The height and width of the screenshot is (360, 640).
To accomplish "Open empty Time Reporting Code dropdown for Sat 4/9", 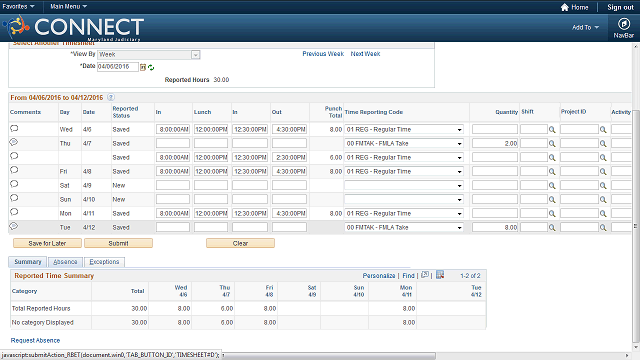I will click(x=404, y=185).
